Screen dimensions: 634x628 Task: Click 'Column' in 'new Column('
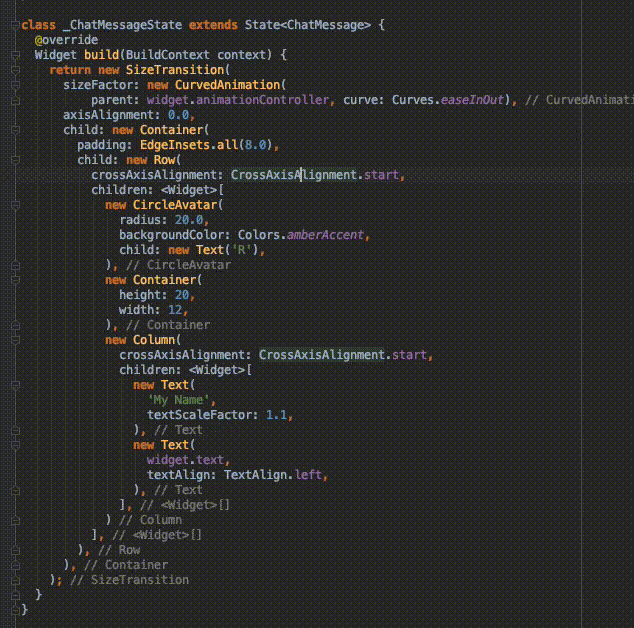(154, 340)
